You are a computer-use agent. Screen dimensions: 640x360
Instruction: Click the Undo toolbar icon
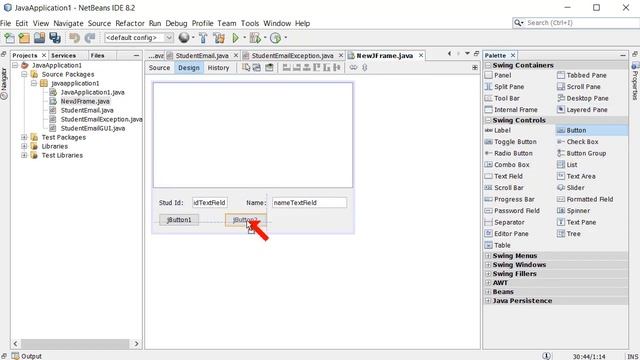click(x=74, y=38)
